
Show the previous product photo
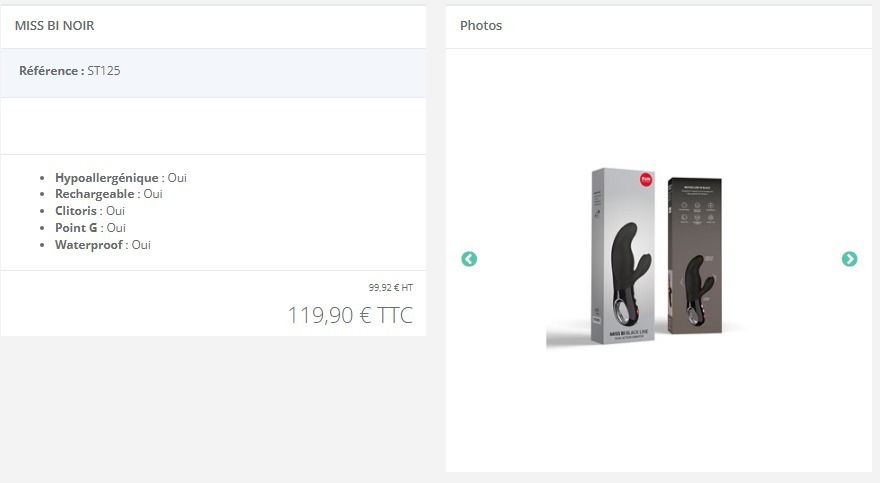pos(469,259)
